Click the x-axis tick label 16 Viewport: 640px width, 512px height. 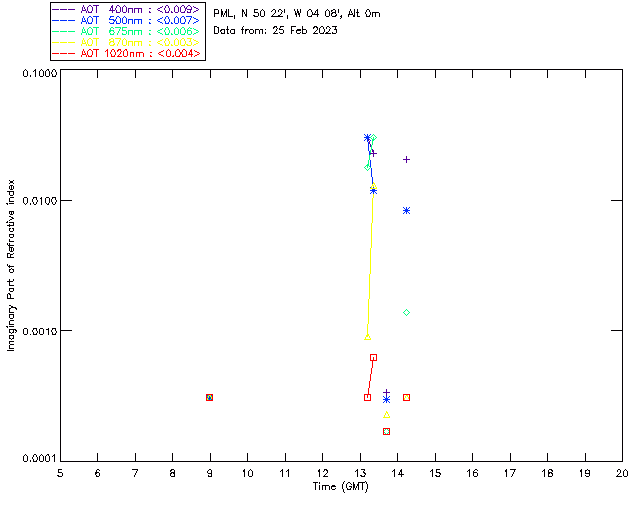[472, 473]
